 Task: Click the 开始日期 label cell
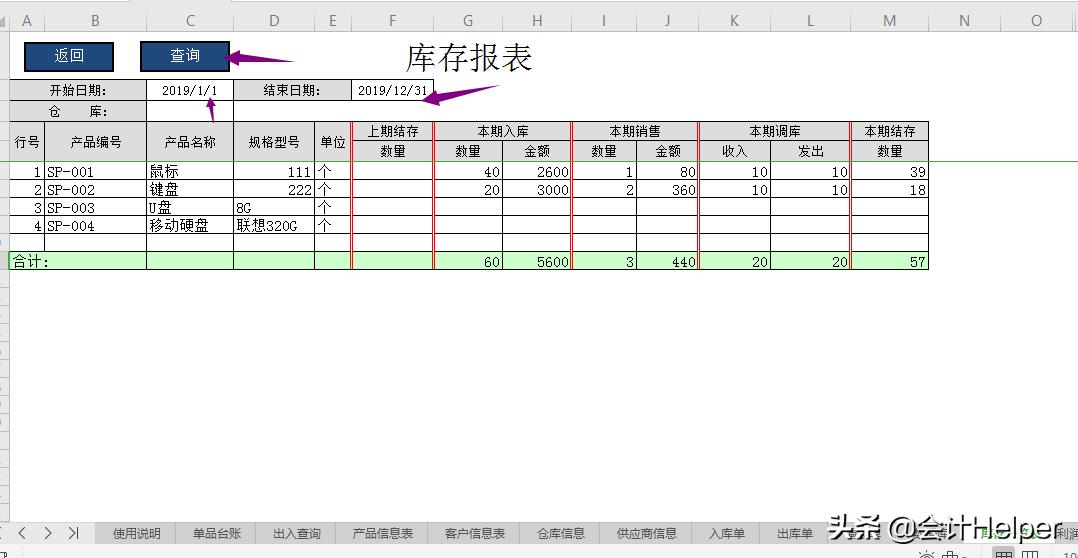[78, 90]
